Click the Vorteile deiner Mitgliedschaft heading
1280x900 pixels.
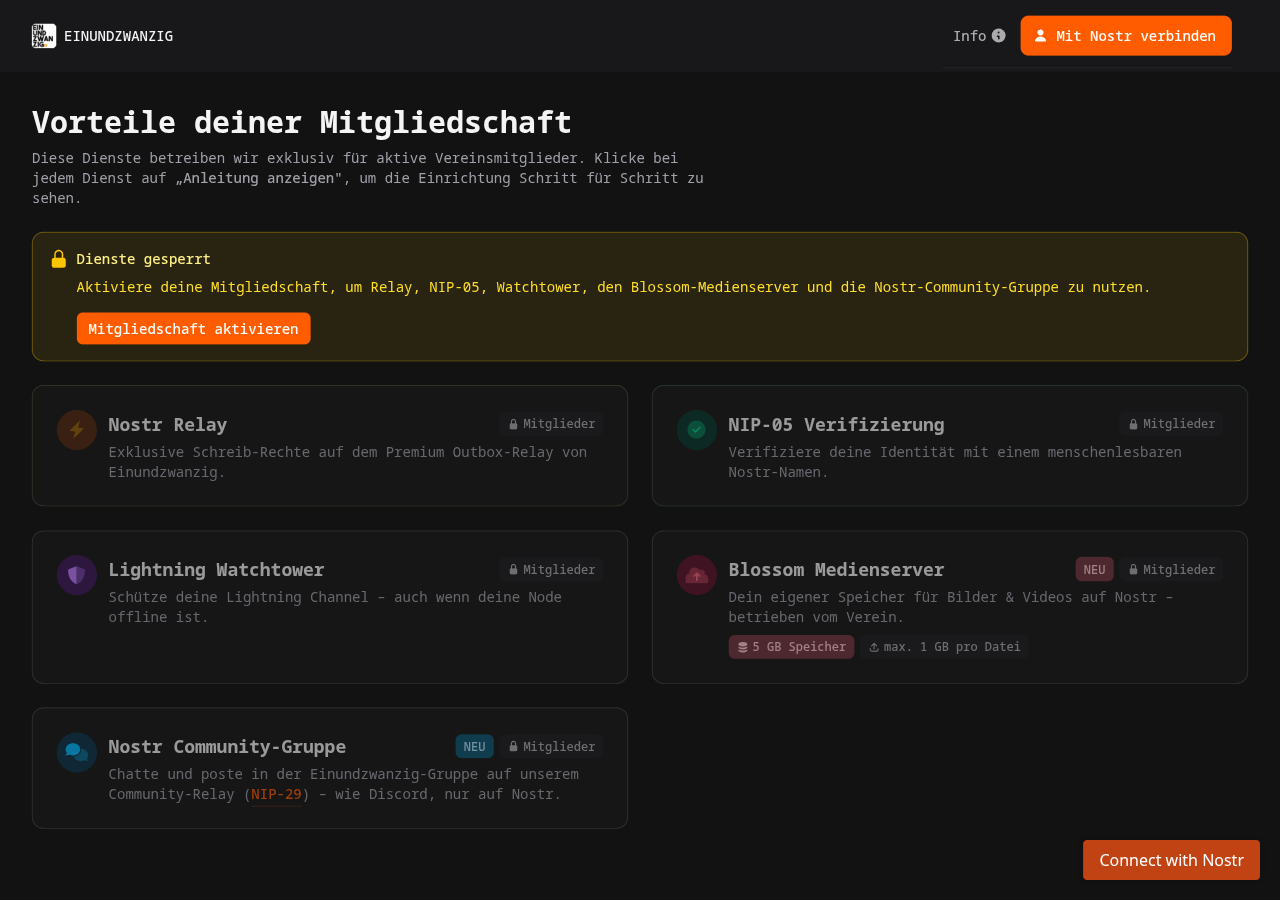[x=302, y=122]
